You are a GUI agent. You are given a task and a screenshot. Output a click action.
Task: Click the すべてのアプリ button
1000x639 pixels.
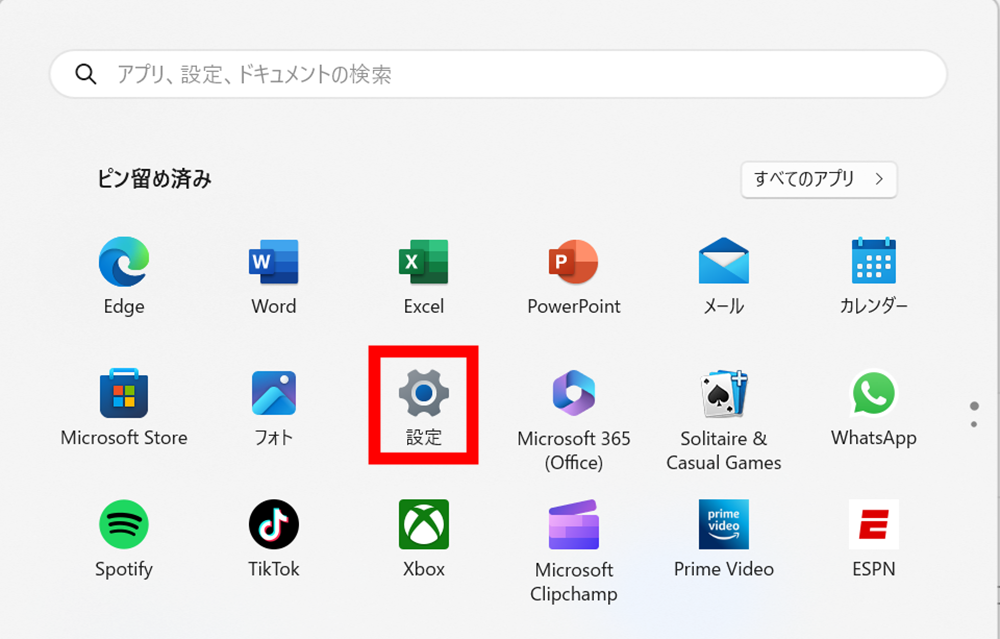pyautogui.click(x=819, y=179)
